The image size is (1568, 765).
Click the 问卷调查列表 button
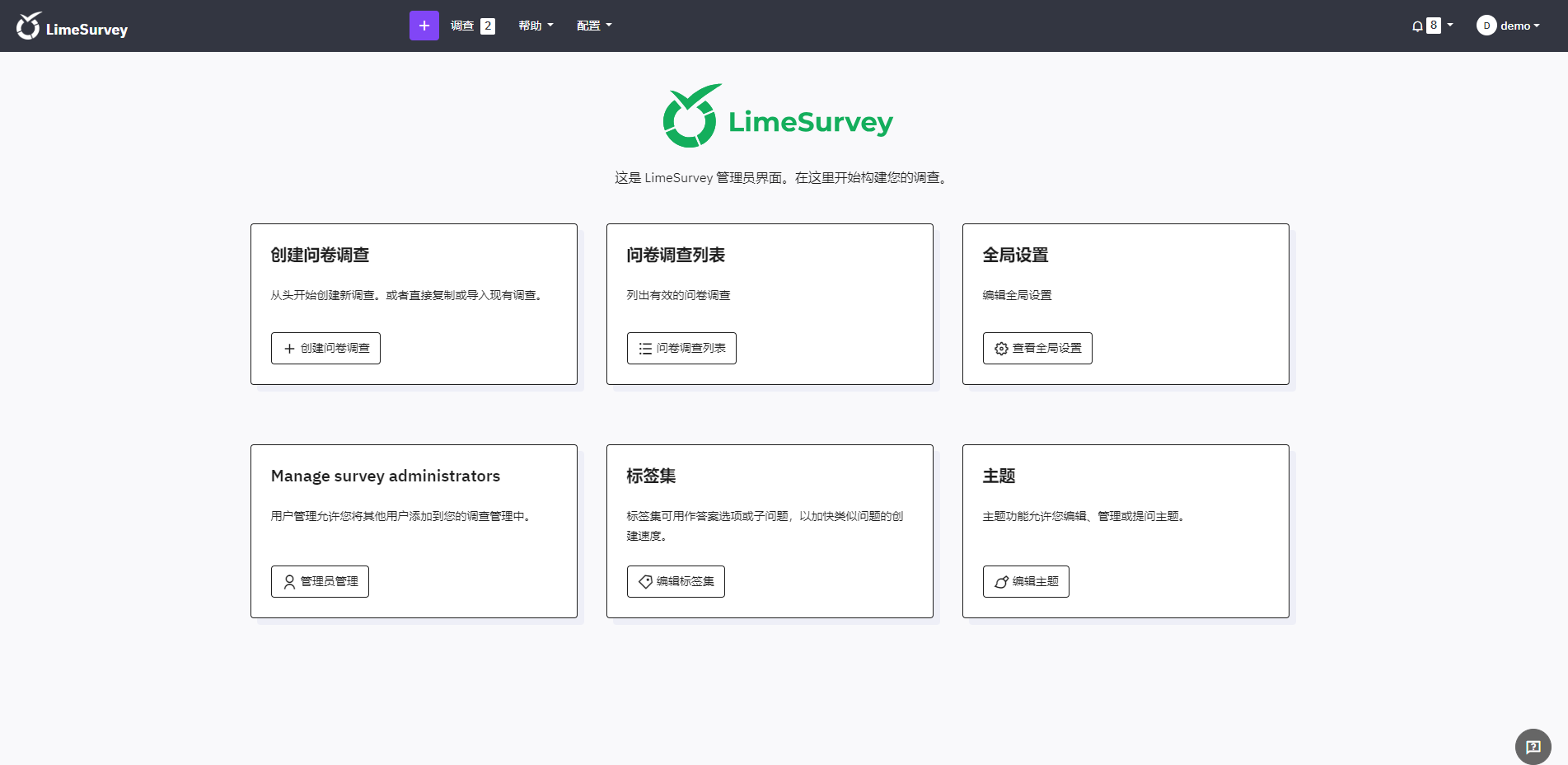[x=681, y=348]
